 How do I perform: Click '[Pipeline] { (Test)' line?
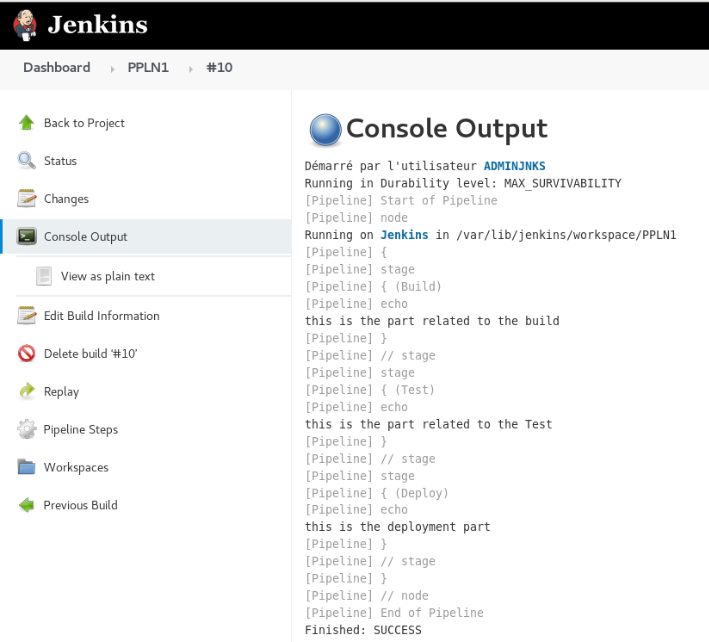coord(369,389)
